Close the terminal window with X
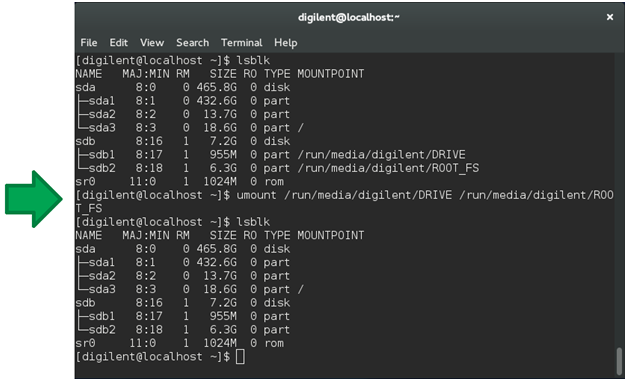627x381 pixels. 609,17
